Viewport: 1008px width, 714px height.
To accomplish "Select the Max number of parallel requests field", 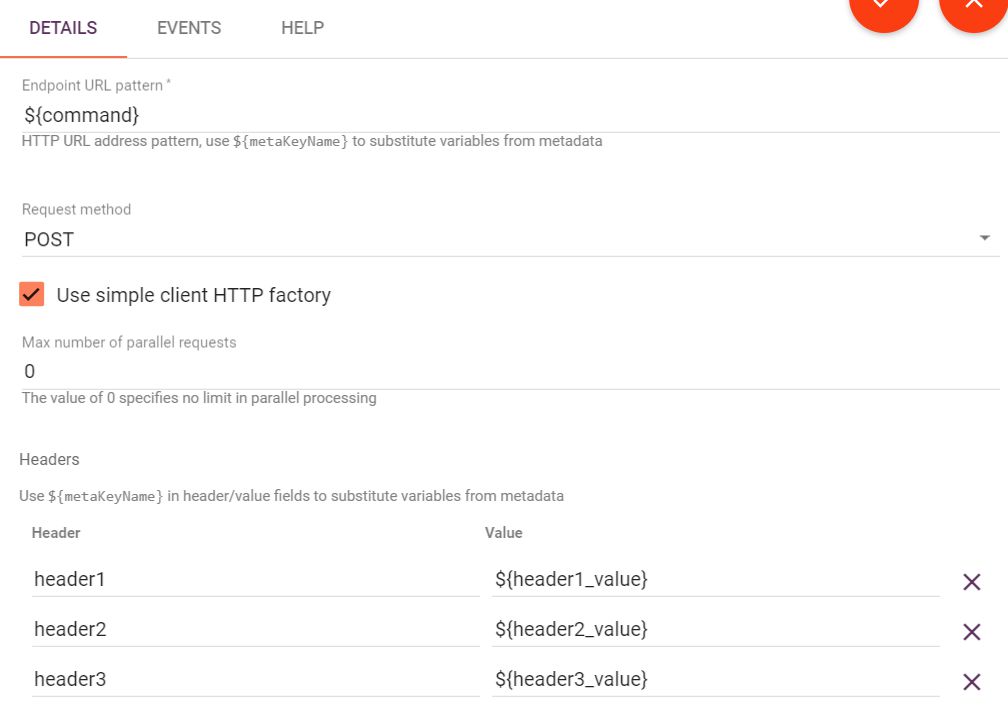I will [300, 370].
